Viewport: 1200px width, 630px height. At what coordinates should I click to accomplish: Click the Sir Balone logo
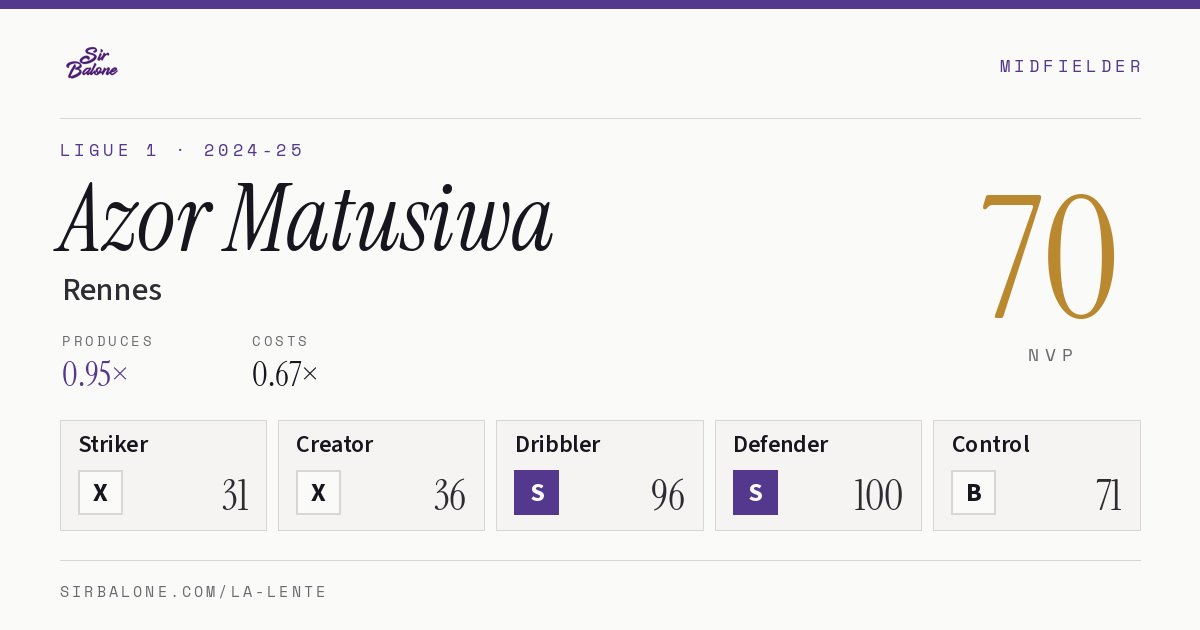pos(92,63)
